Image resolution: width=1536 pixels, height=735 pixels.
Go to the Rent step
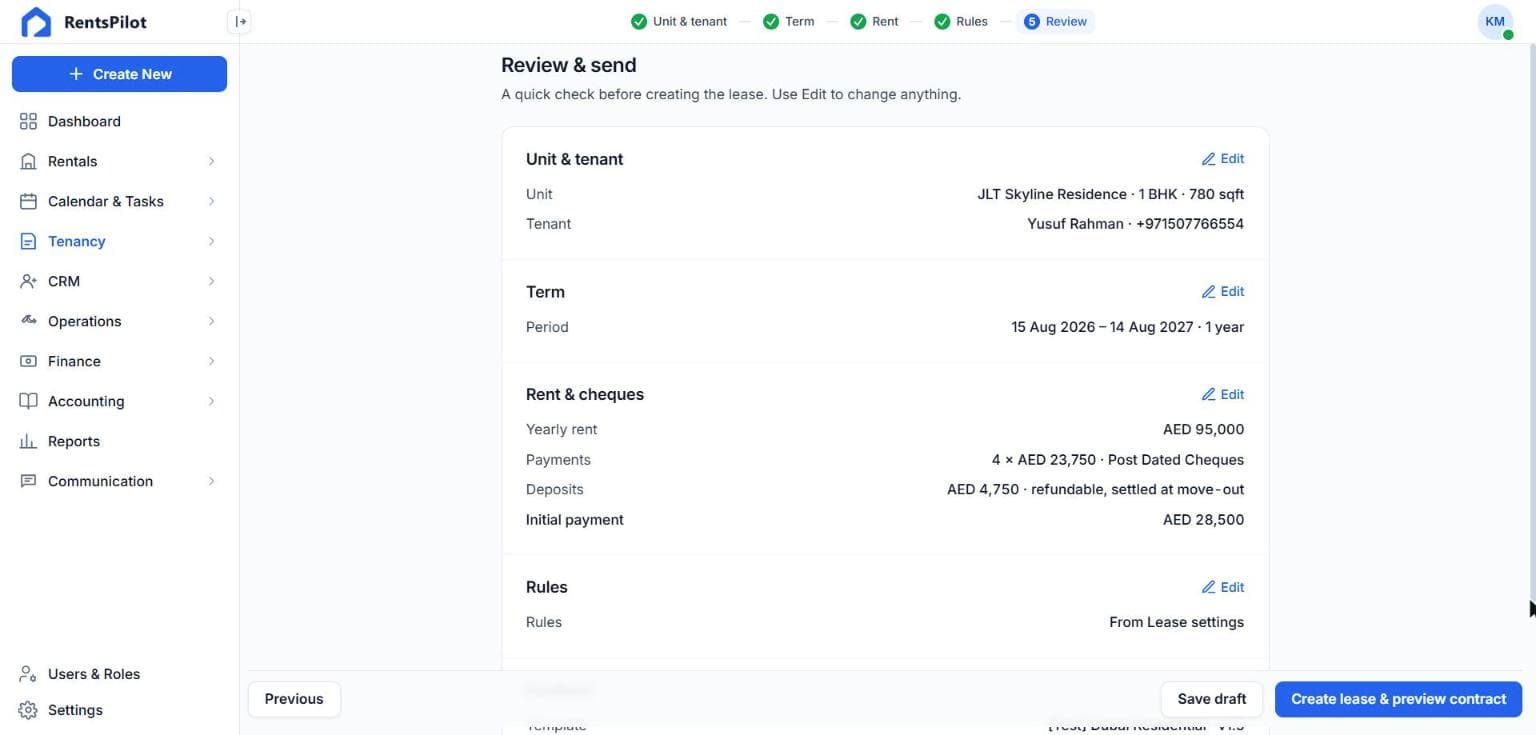coord(874,21)
